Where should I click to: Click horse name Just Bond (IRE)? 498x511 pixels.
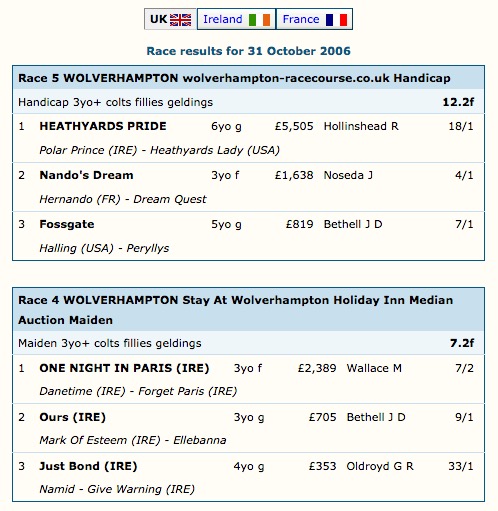coord(88,466)
